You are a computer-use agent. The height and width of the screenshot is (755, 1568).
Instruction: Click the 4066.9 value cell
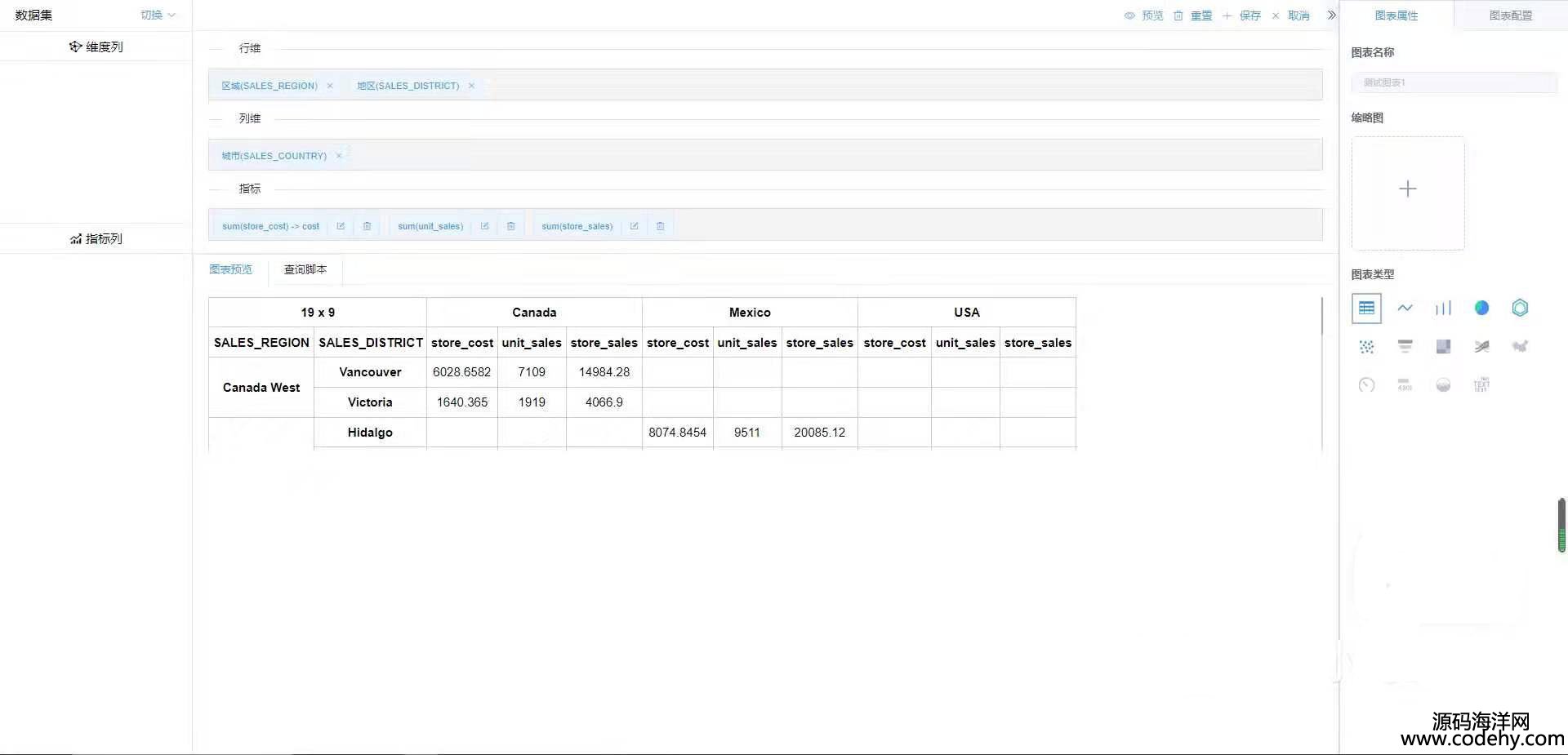coord(604,402)
